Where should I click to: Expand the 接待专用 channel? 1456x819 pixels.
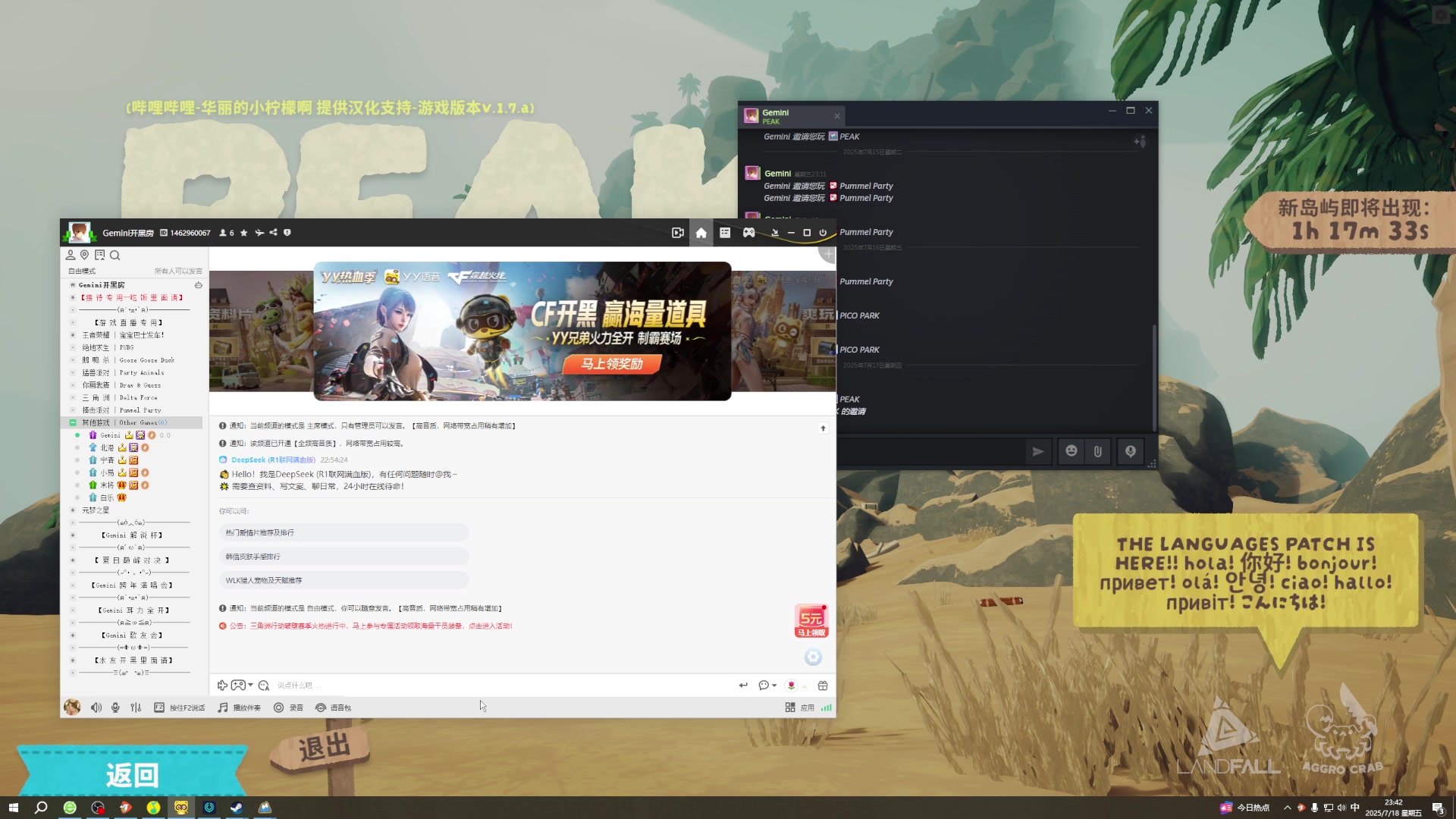(73, 298)
